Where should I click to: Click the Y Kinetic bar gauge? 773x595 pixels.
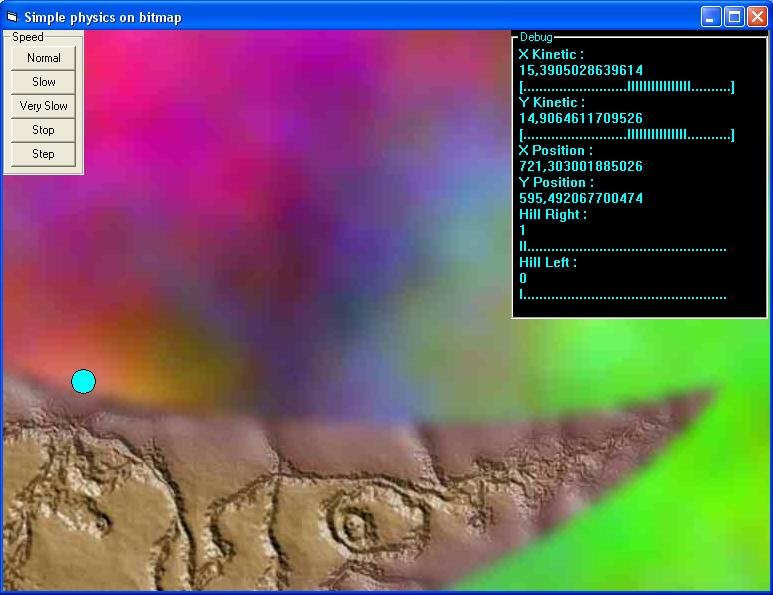[x=627, y=135]
